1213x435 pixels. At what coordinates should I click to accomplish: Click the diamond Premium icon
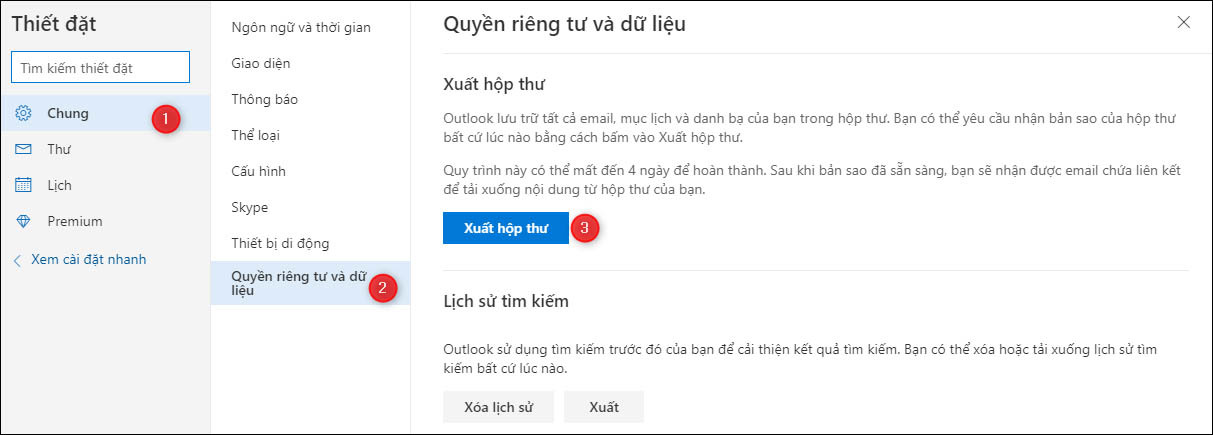[x=24, y=221]
